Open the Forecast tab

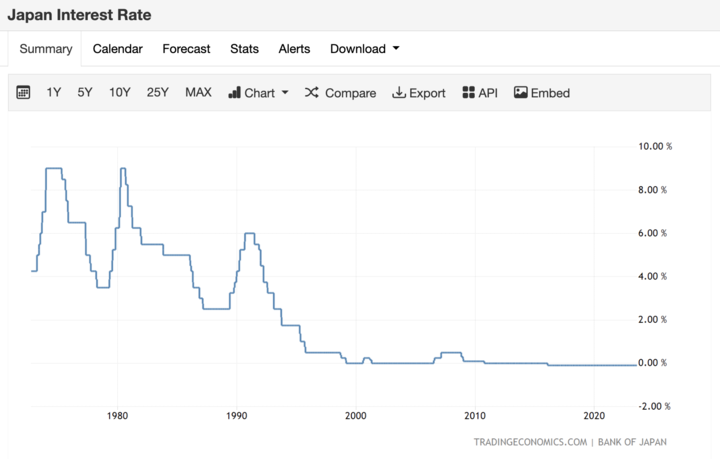(186, 49)
